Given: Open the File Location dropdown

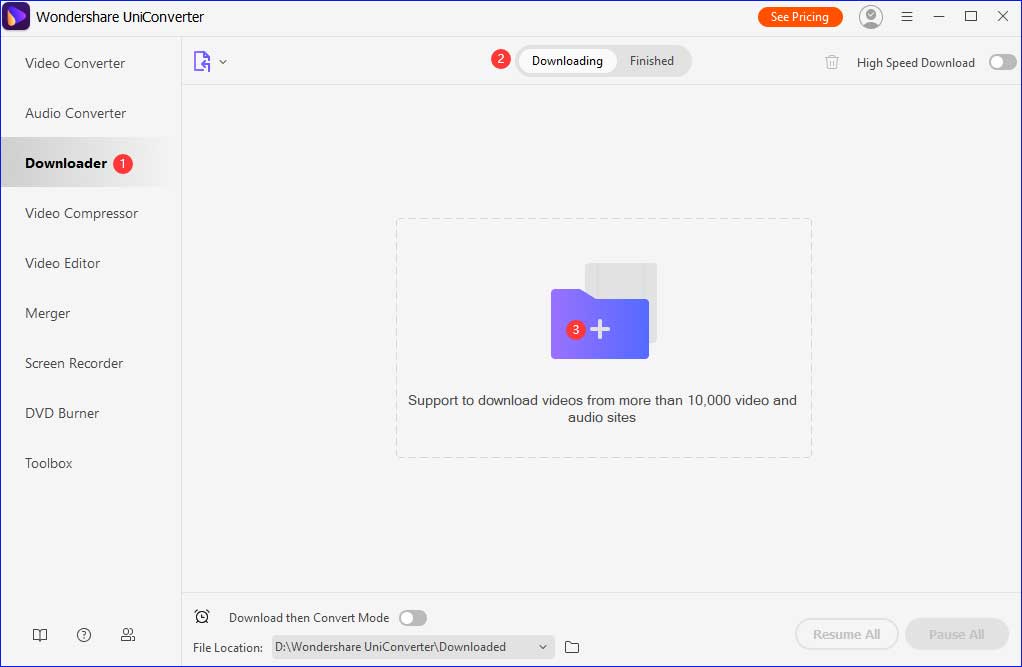Looking at the screenshot, I should 542,647.
